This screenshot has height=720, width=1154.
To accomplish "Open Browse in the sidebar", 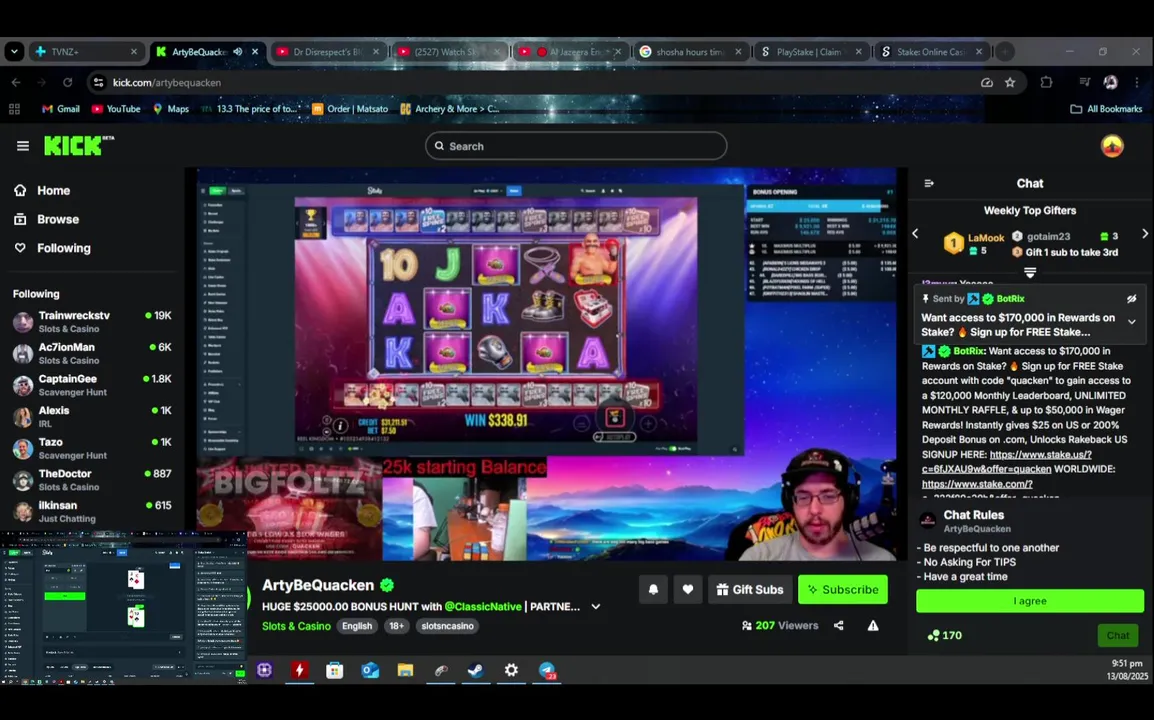I will [x=46, y=219].
